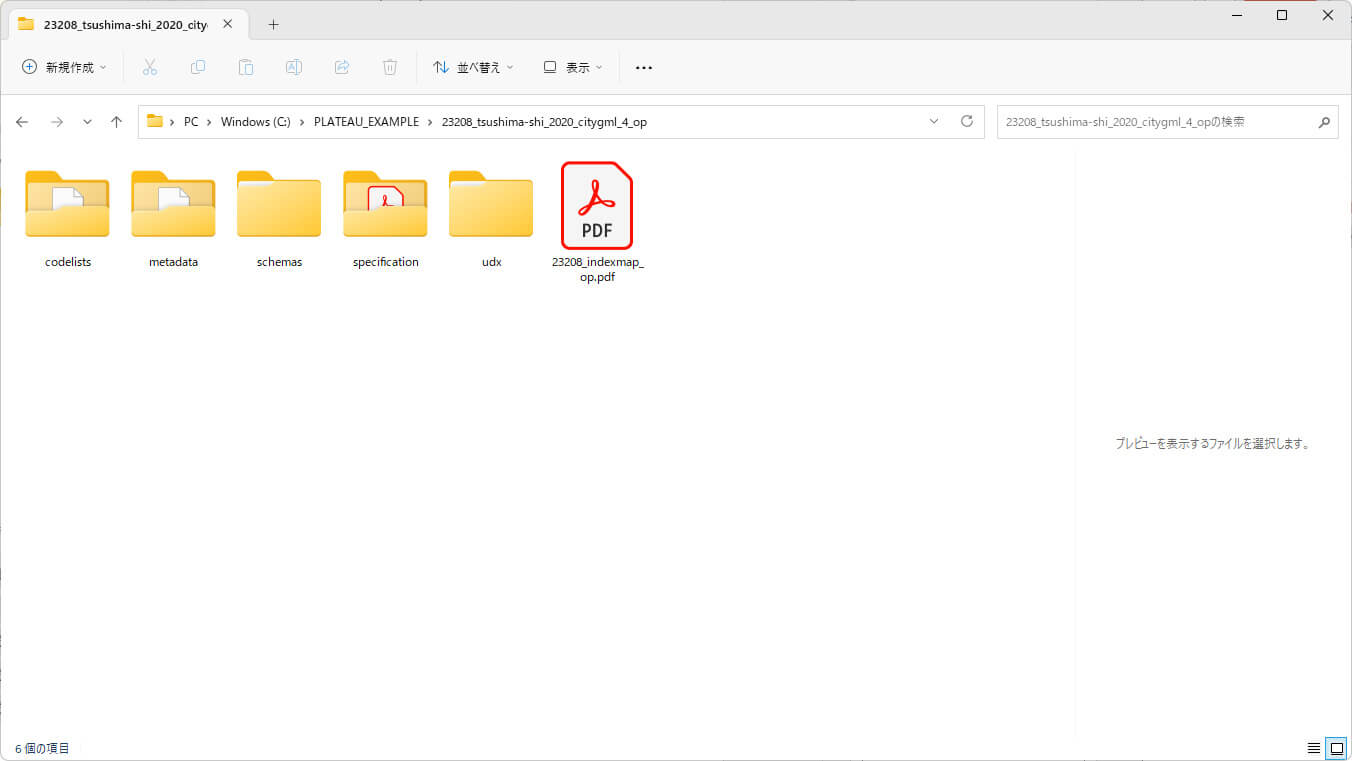This screenshot has height=761, width=1352.
Task: Navigate to Windows (C:) breadcrumb
Action: pyautogui.click(x=256, y=122)
